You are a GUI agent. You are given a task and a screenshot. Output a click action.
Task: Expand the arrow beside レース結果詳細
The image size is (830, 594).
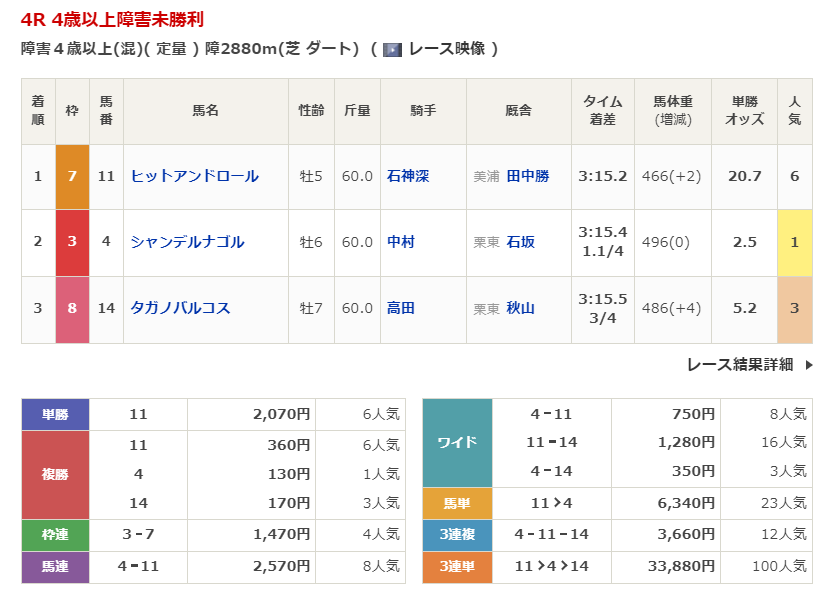(808, 365)
